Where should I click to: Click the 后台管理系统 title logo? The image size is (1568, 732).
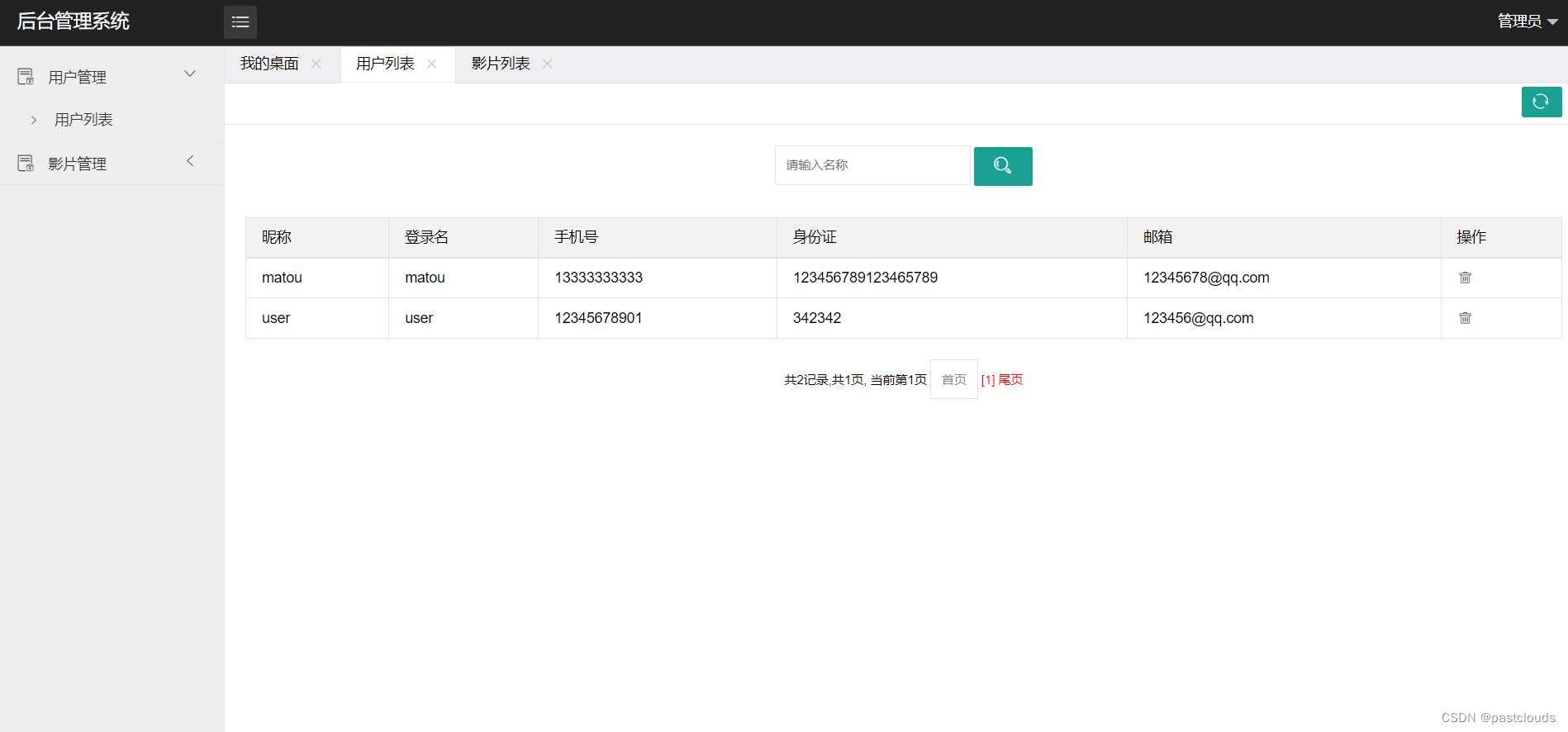(74, 21)
